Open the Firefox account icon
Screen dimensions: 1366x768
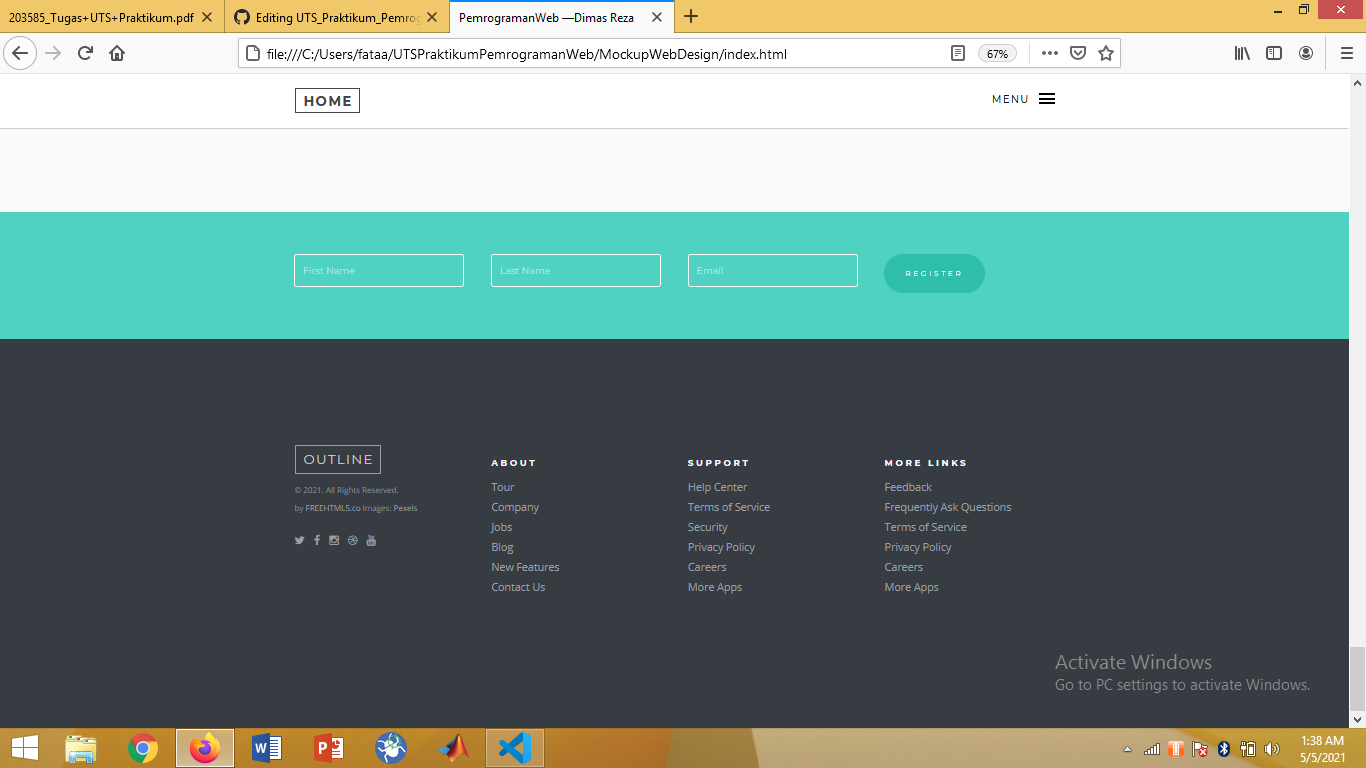pyautogui.click(x=1306, y=53)
